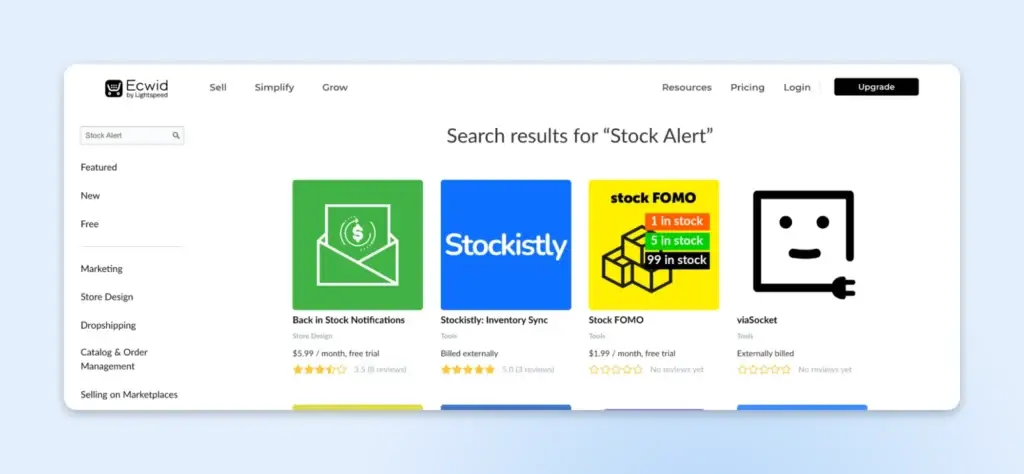Click the star rating under Back in Stock Notifications
Screen dimensions: 1024x474
pyautogui.click(x=319, y=369)
